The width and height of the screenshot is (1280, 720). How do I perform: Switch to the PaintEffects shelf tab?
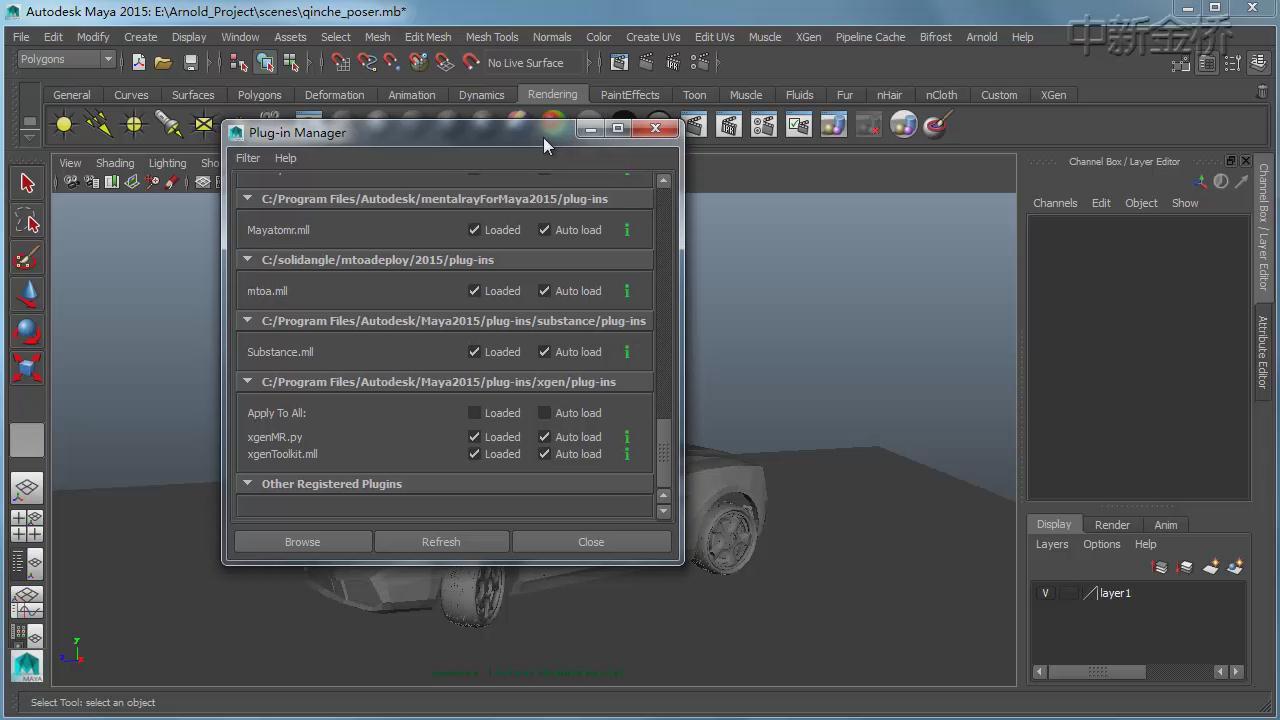[x=630, y=95]
